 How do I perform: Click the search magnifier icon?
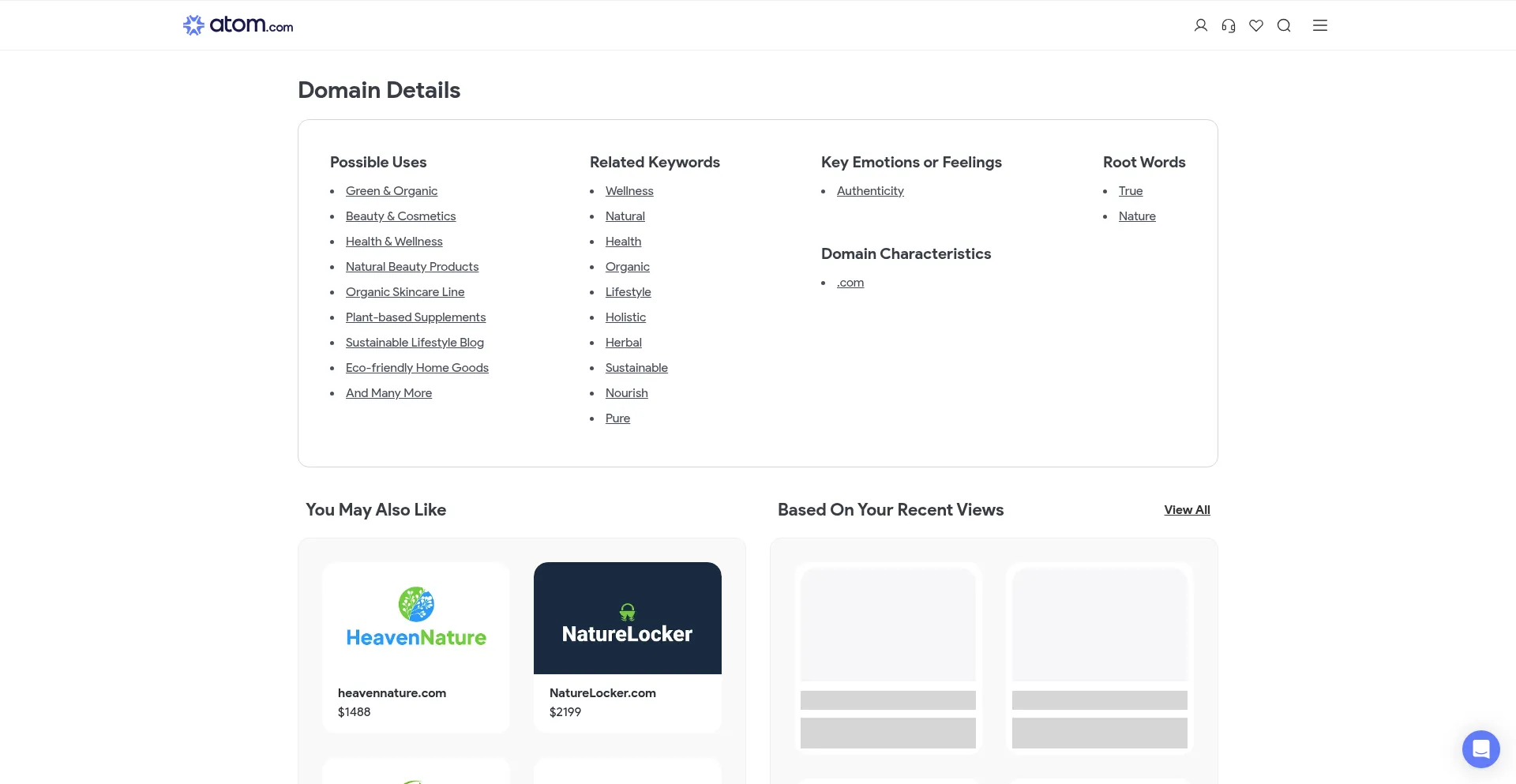[x=1283, y=25]
